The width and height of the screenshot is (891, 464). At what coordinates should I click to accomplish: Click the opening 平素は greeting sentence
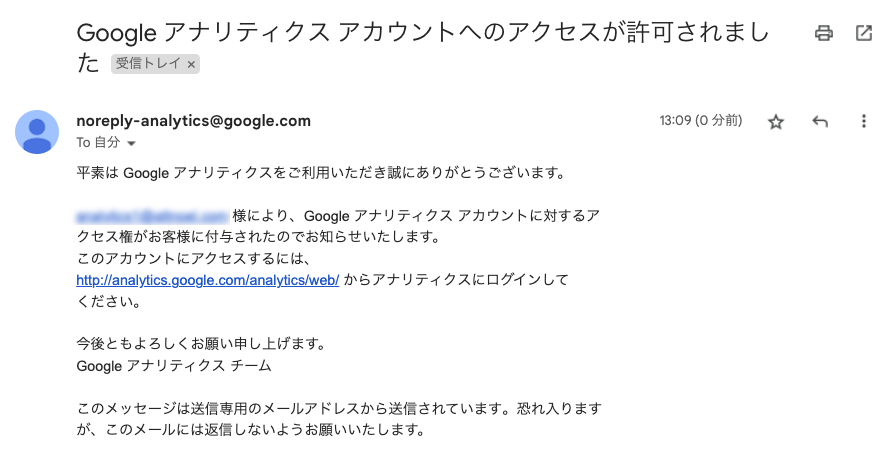(322, 173)
